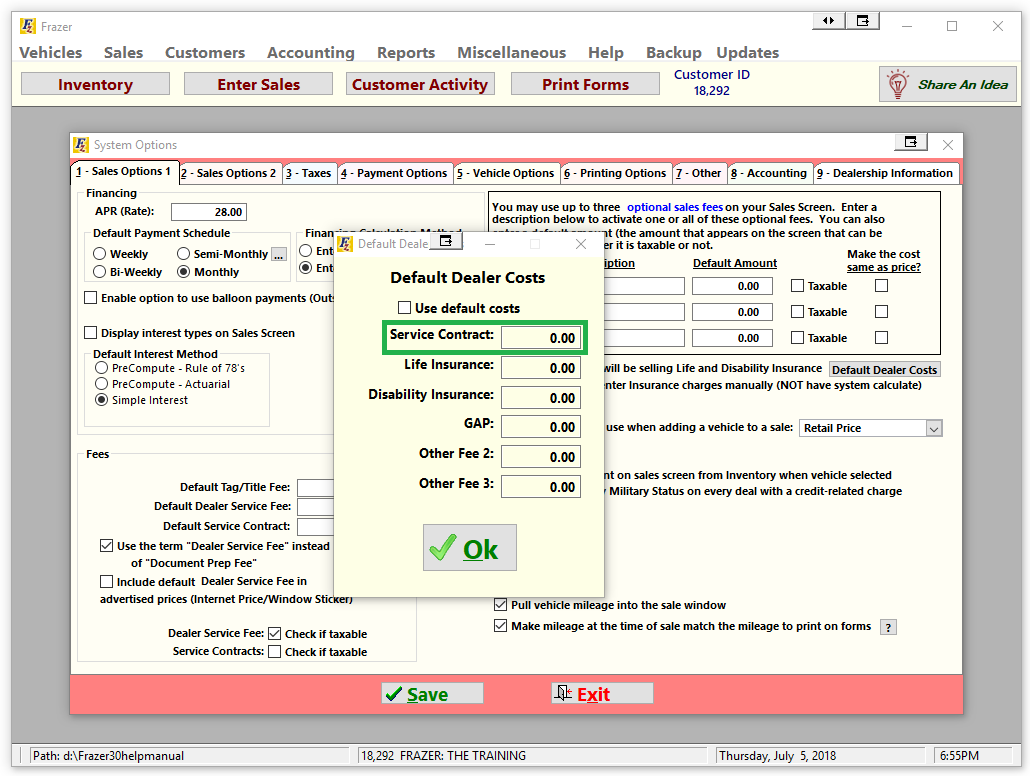This screenshot has height=776, width=1030.
Task: Click the Disability Insurance cost field
Action: [x=541, y=398]
